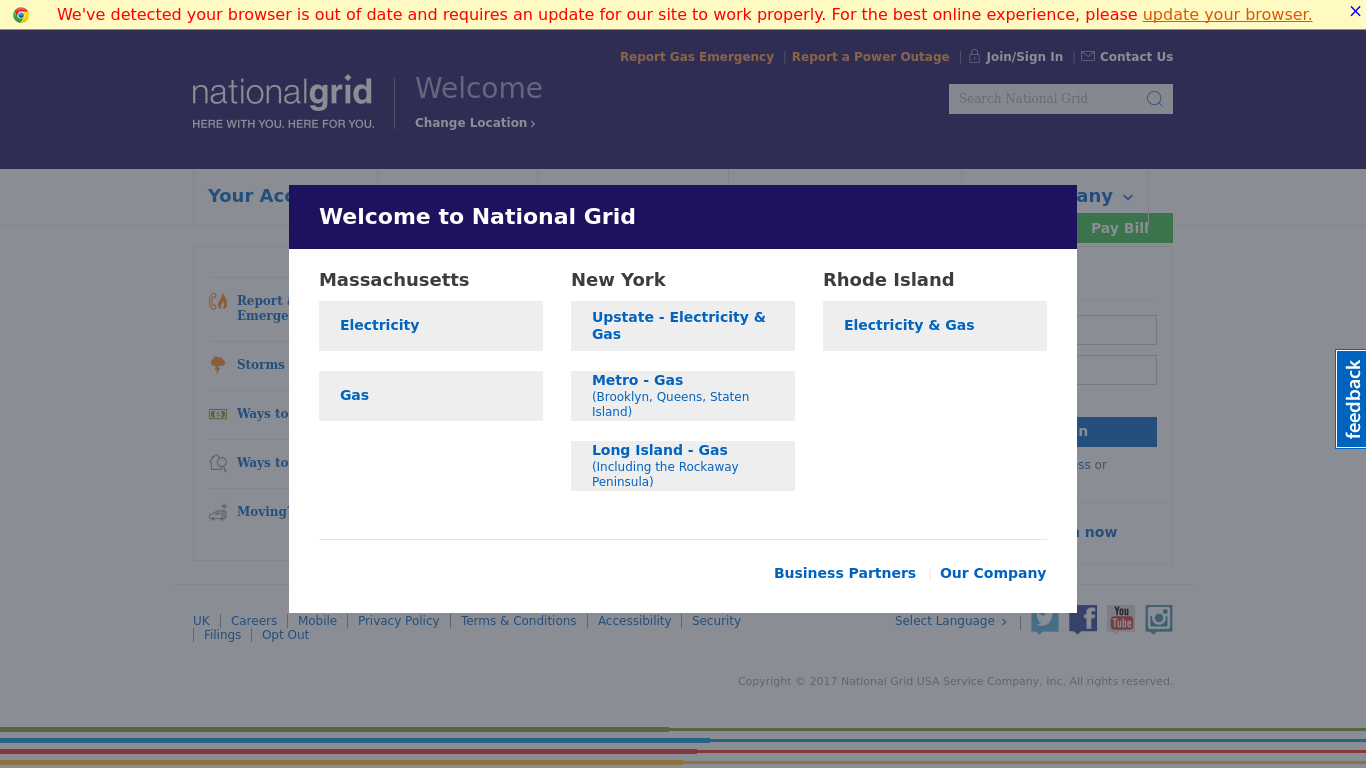Open Report Gas Emergency link
The height and width of the screenshot is (768, 1366).
[697, 57]
